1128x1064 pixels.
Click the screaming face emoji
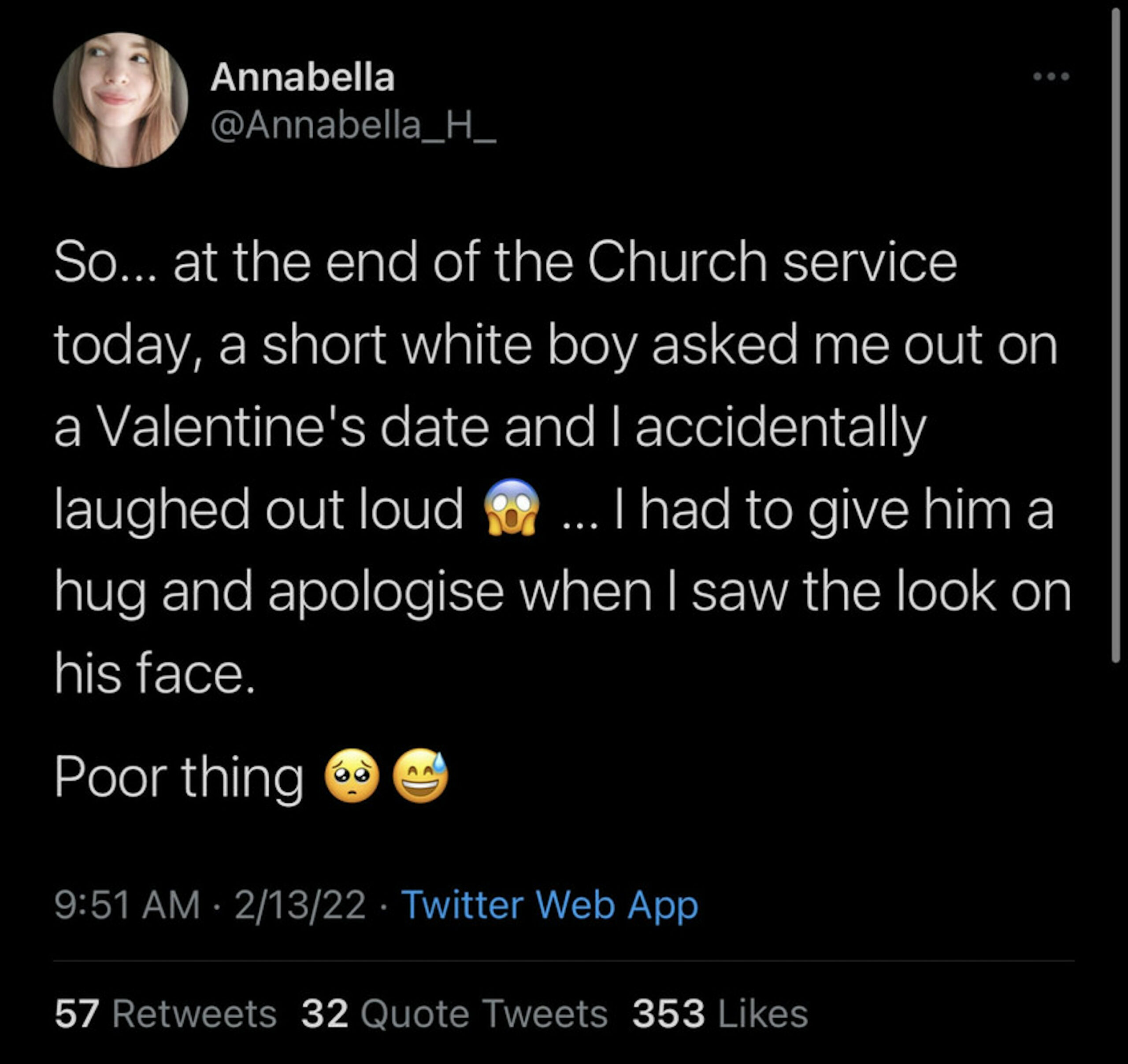click(511, 508)
